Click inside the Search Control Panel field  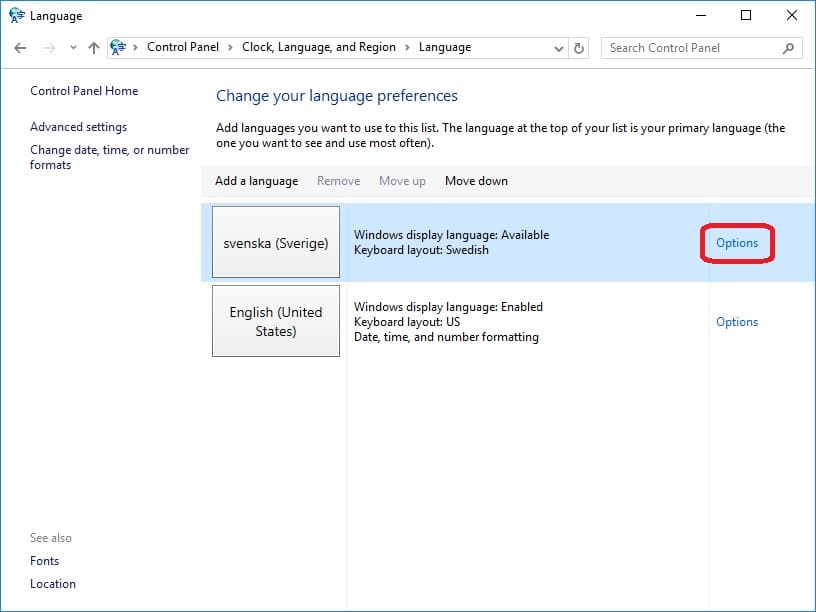(x=690, y=47)
